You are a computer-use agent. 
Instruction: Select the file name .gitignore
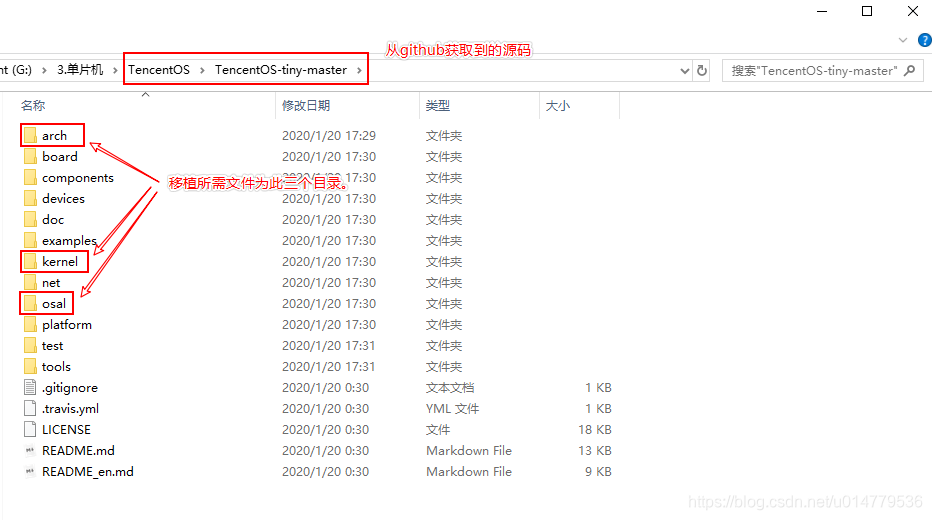coord(70,387)
